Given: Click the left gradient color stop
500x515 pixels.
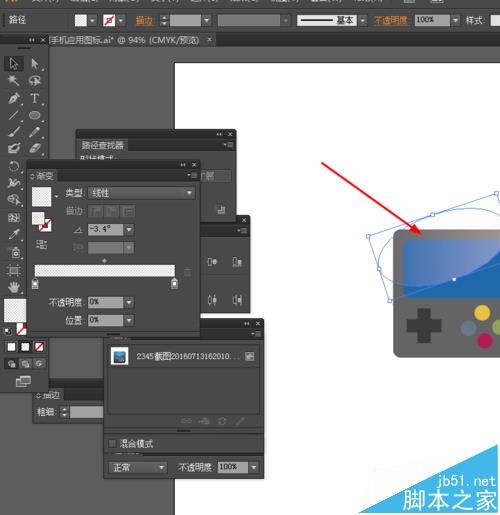Looking at the screenshot, I should (35, 284).
